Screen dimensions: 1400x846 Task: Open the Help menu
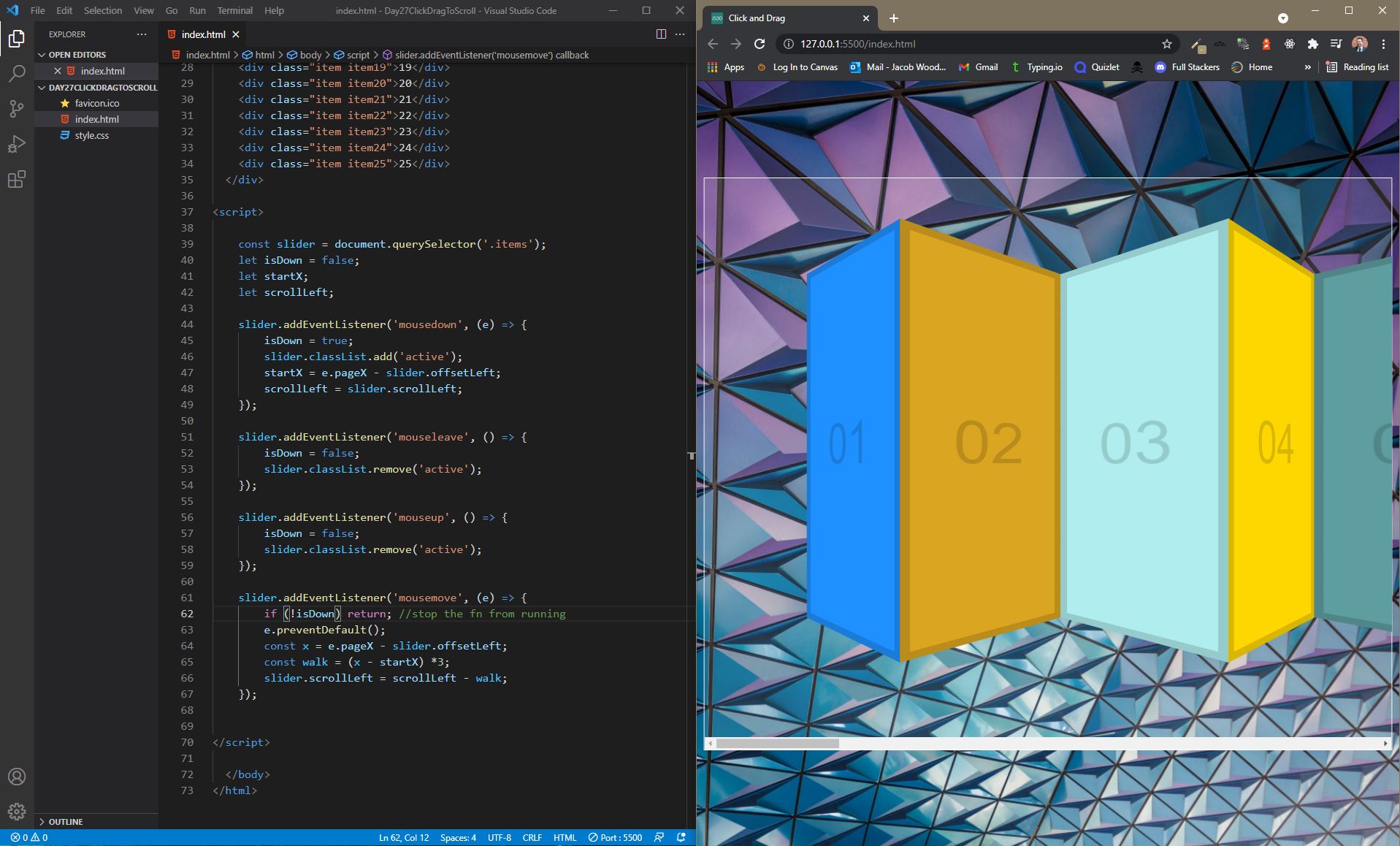click(x=274, y=10)
